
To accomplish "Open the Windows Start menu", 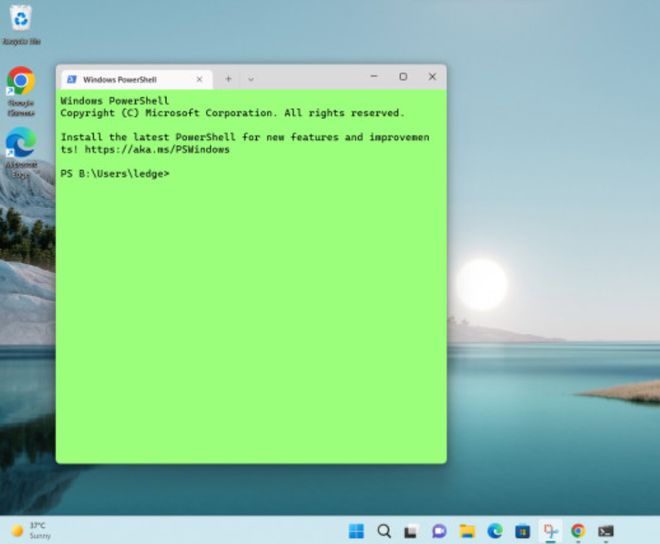I will click(x=357, y=531).
